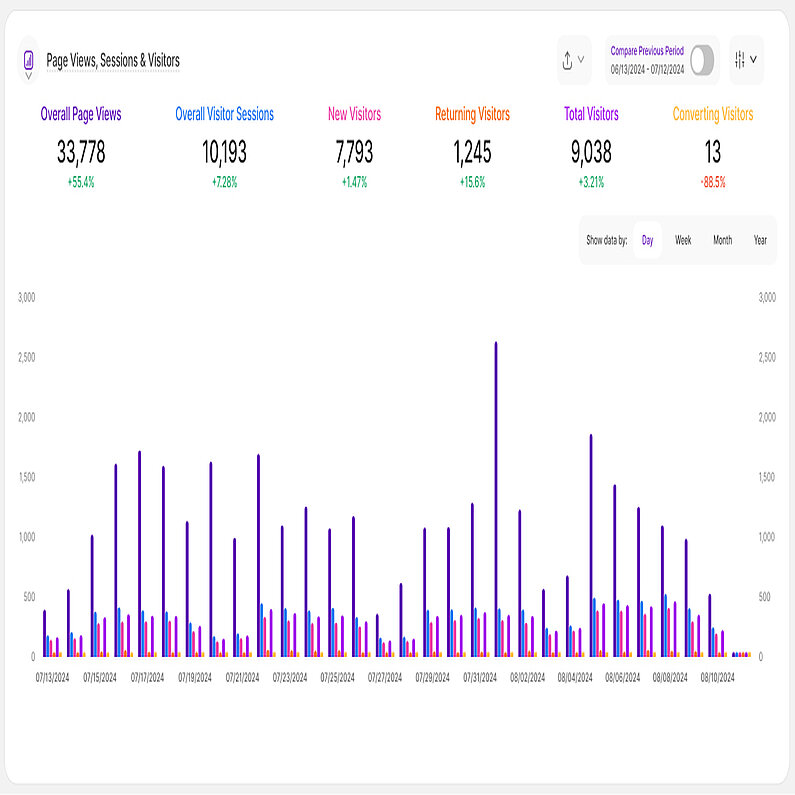Image resolution: width=795 pixels, height=795 pixels.
Task: Show data by Year
Action: pos(760,240)
